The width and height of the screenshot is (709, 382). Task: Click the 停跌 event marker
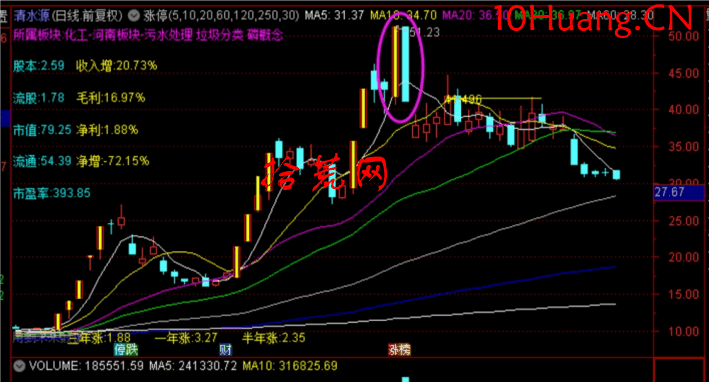(x=126, y=349)
